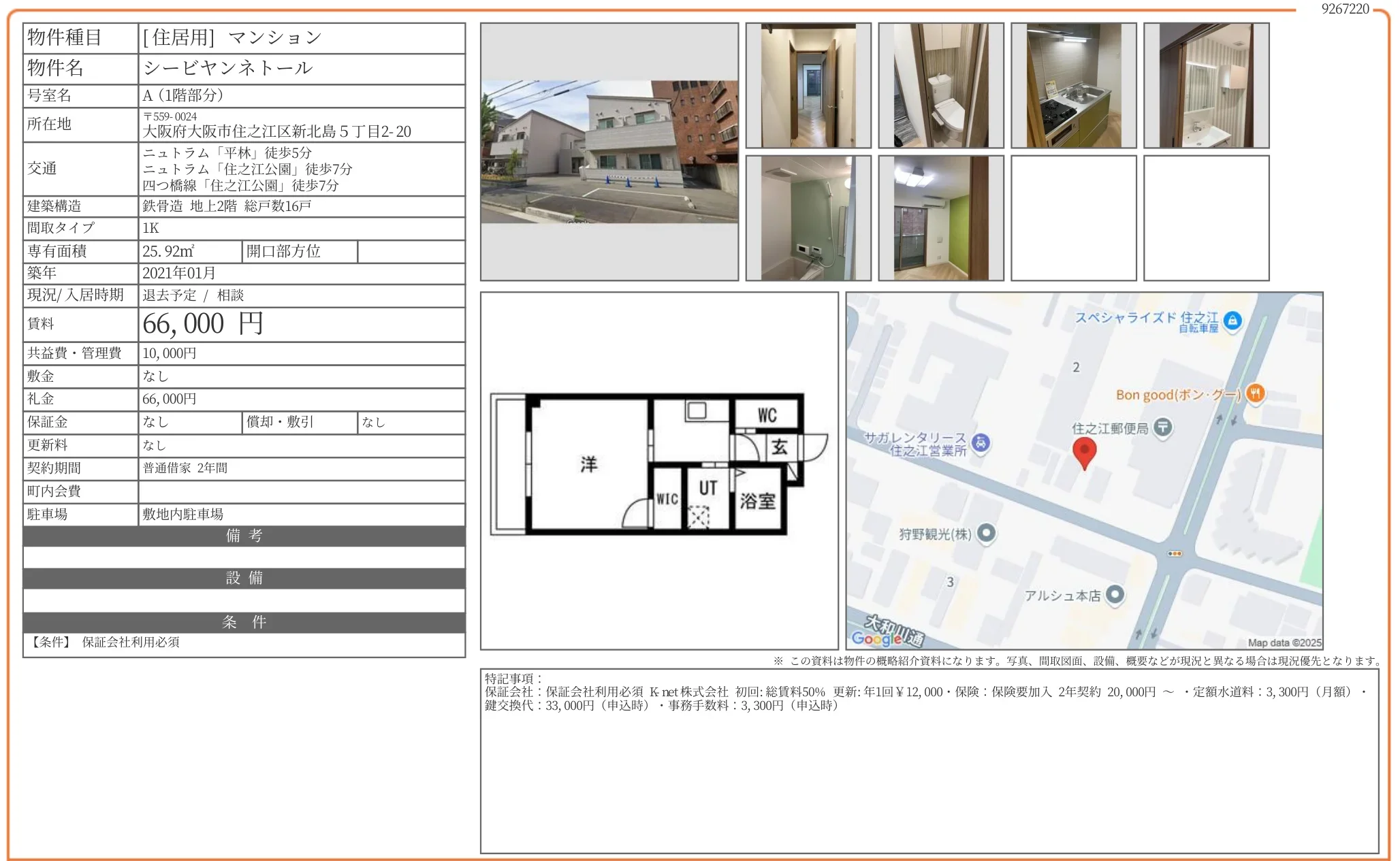Open the washbasin mirror thumbnail
This screenshot has width=1400, height=861.
pos(1206,85)
